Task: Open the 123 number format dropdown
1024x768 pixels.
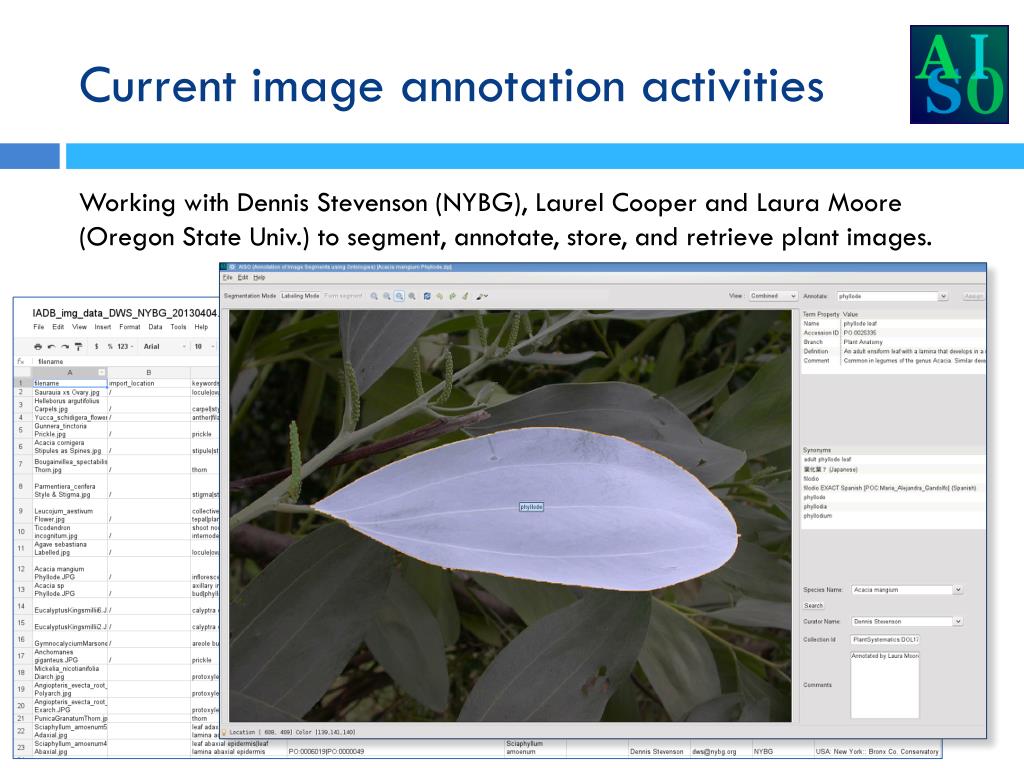Action: click(125, 347)
